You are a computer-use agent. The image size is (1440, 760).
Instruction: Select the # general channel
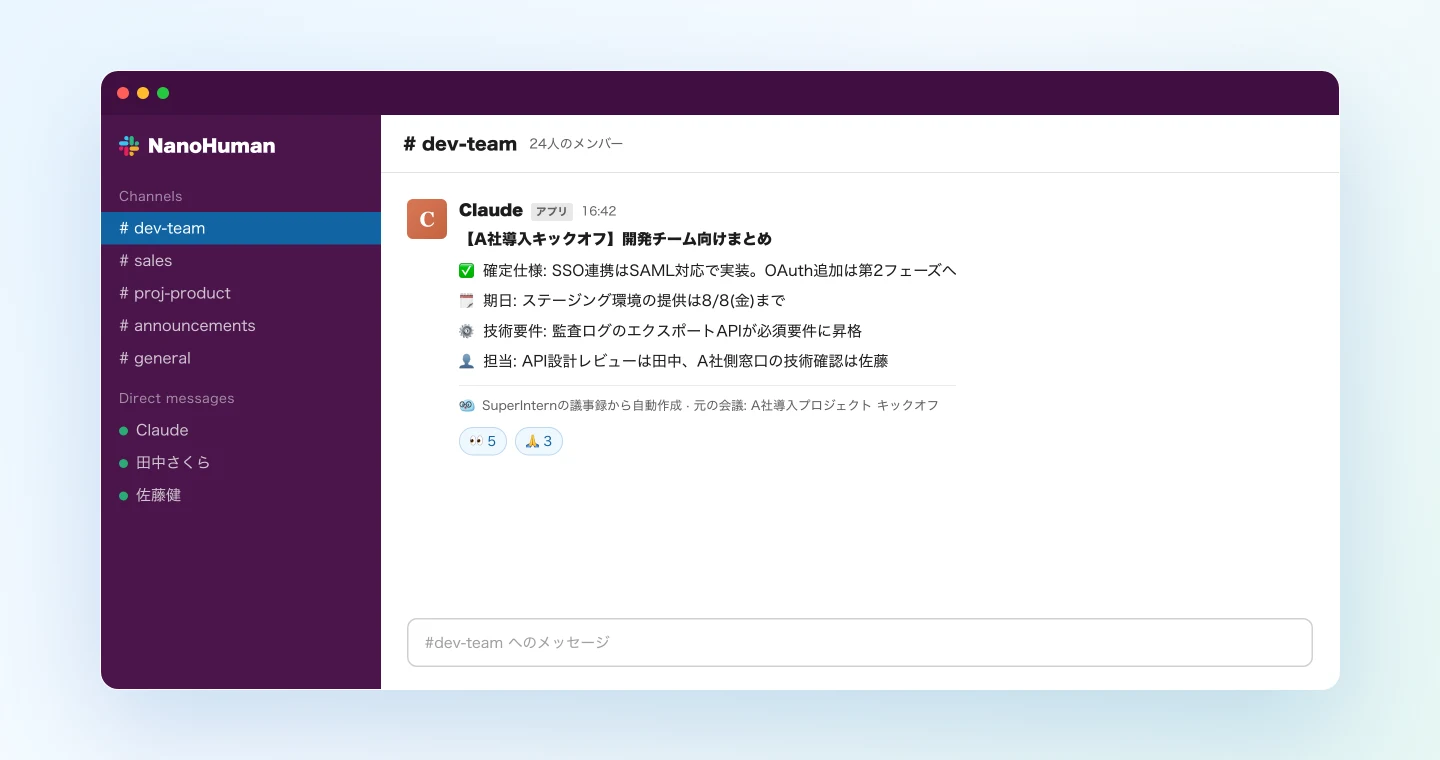[x=241, y=358]
